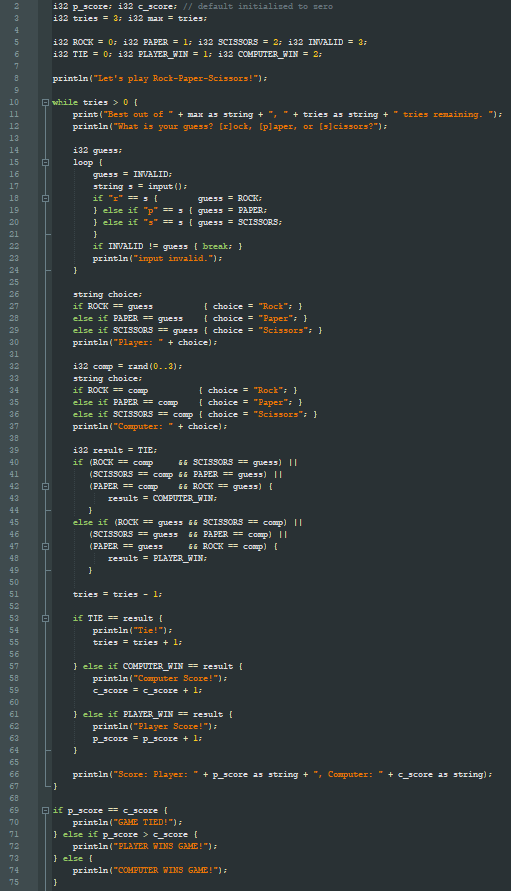Collapse the fold marker beside line 47
The width and height of the screenshot is (511, 892).
(45, 547)
